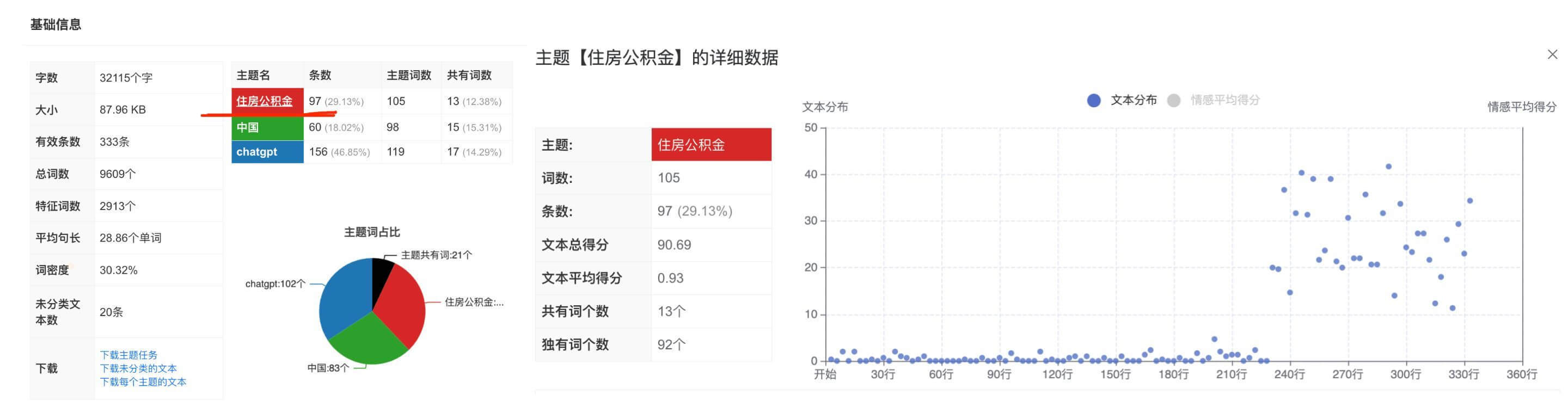Click the 2913个 feature words value

click(118, 206)
